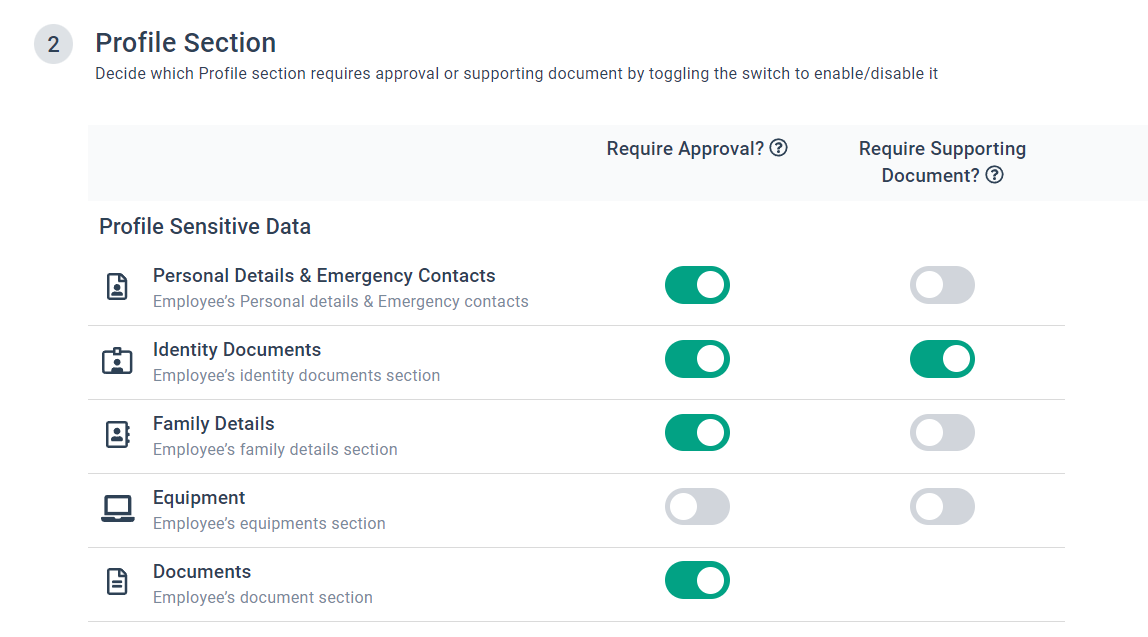Click the Identity Documents ID badge icon

[x=117, y=361]
